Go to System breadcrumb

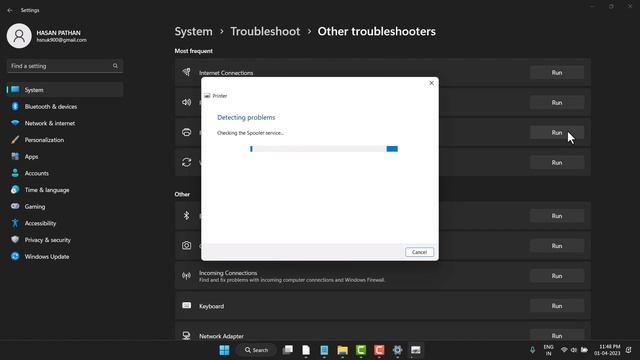[x=193, y=31]
